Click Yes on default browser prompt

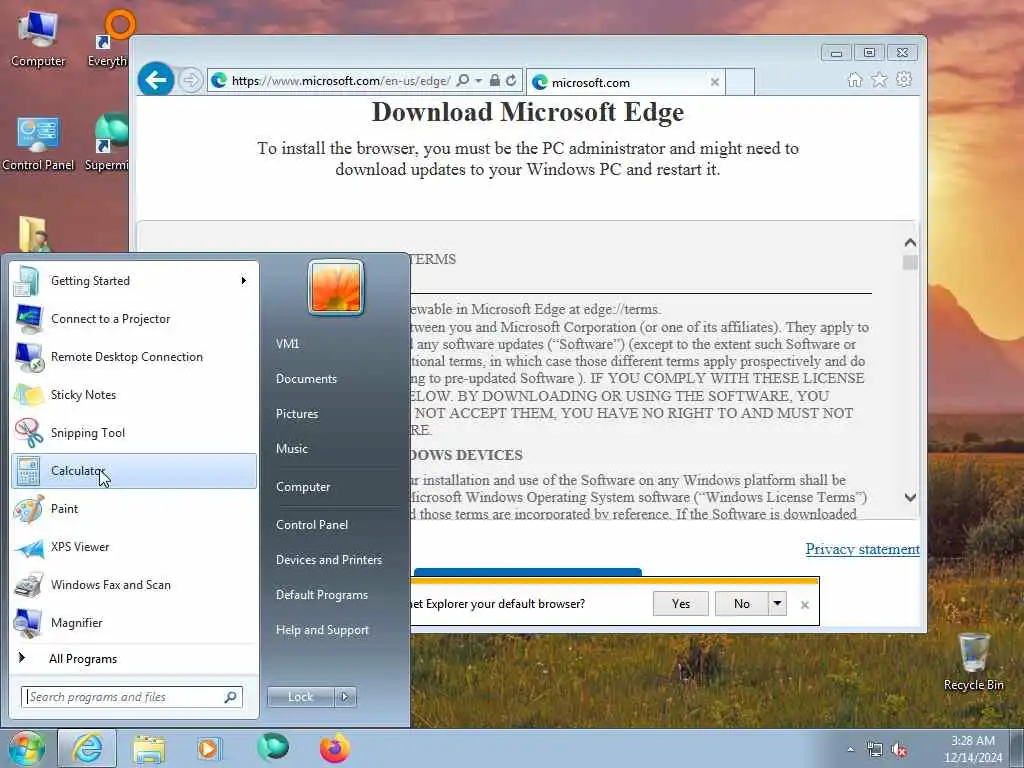[680, 603]
